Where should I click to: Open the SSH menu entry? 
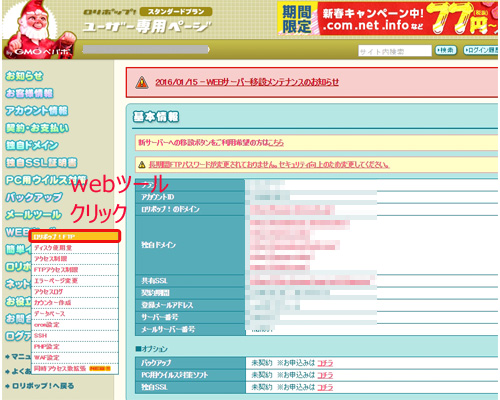click(75, 335)
